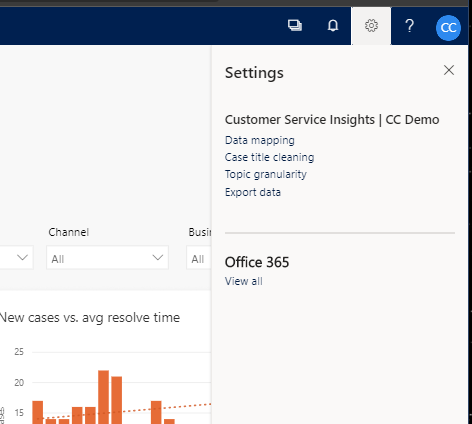Open the Data mapping link
Viewport: 472px width, 424px height.
coord(260,140)
